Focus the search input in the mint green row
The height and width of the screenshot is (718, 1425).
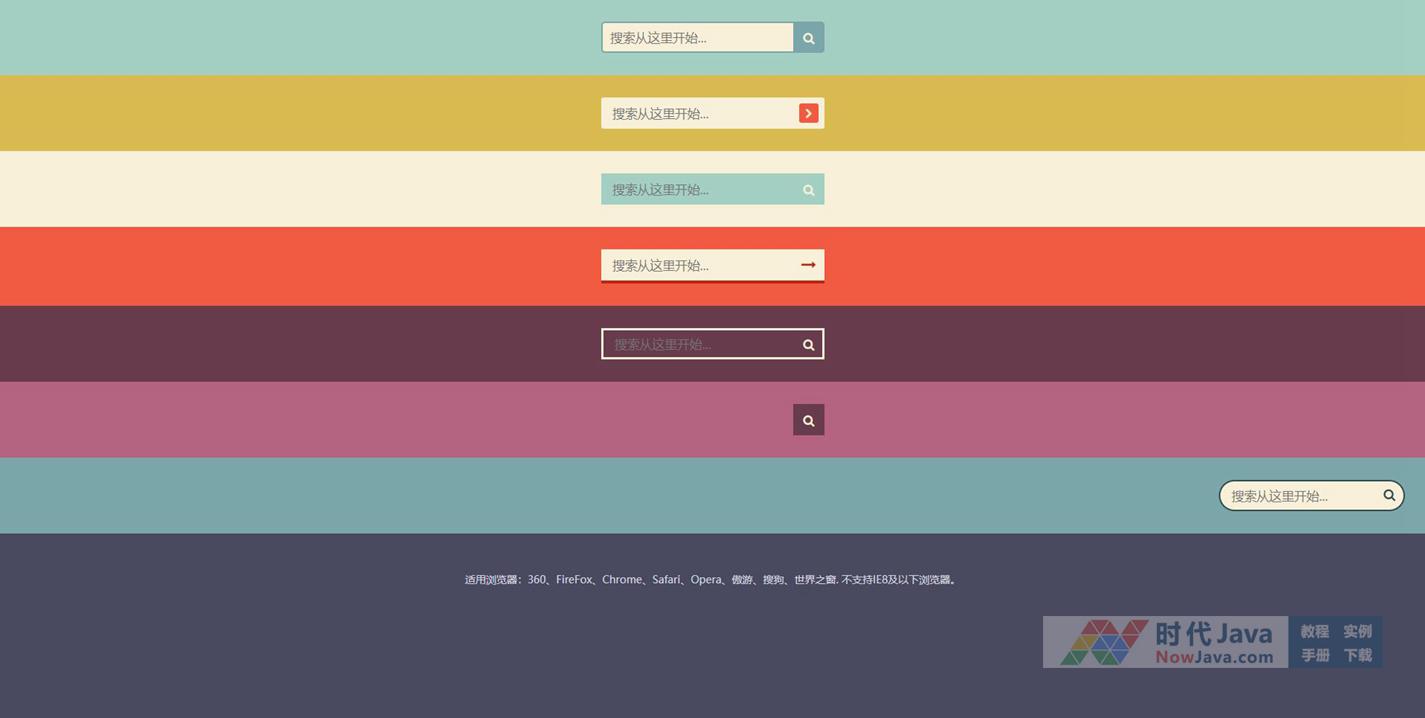[x=697, y=38]
